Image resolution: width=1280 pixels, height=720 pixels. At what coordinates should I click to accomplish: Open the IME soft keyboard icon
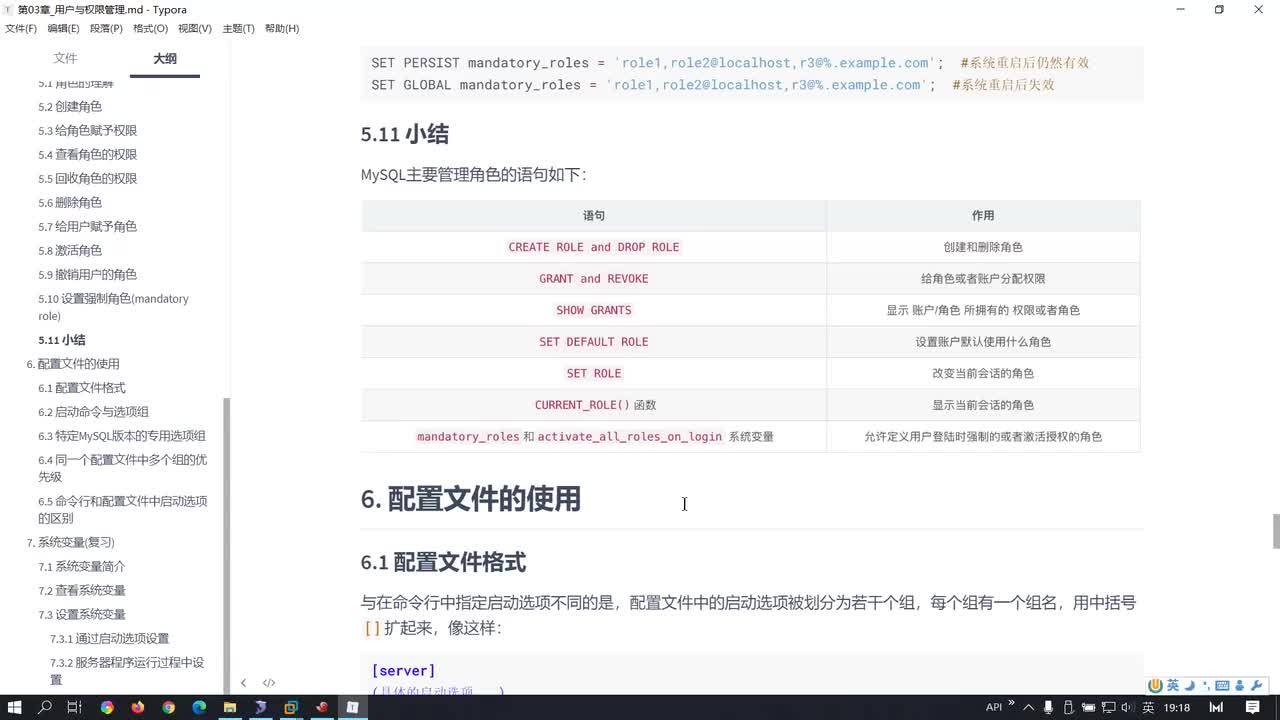(1222, 685)
